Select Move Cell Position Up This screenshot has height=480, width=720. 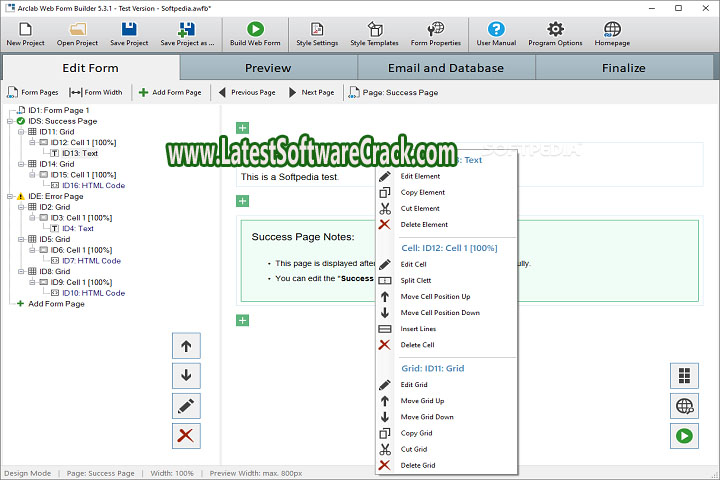point(446,297)
